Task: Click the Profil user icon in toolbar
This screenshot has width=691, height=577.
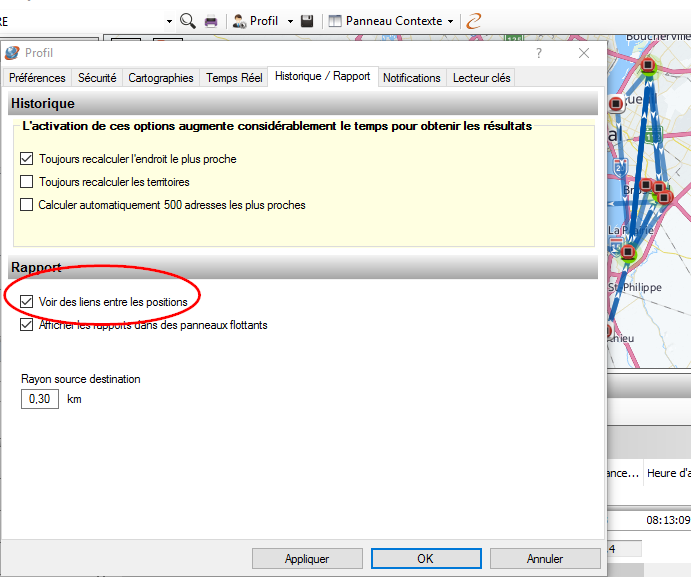Action: pos(240,21)
